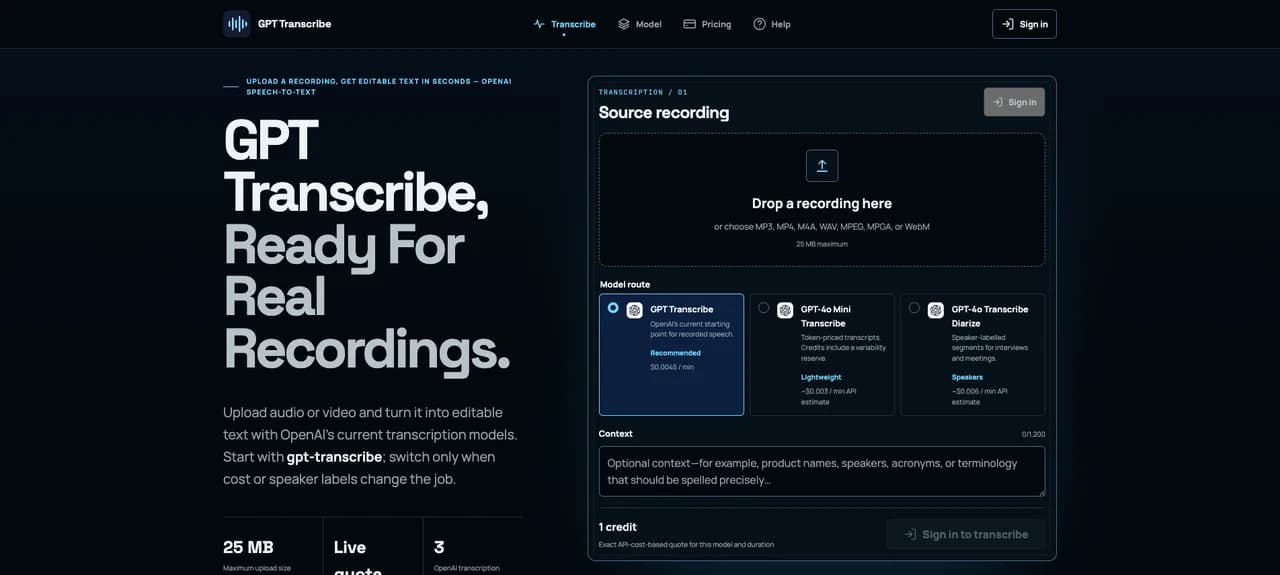Click the Lightweight label on the GPT-4o Mini card
This screenshot has height=575, width=1280.
click(x=822, y=377)
